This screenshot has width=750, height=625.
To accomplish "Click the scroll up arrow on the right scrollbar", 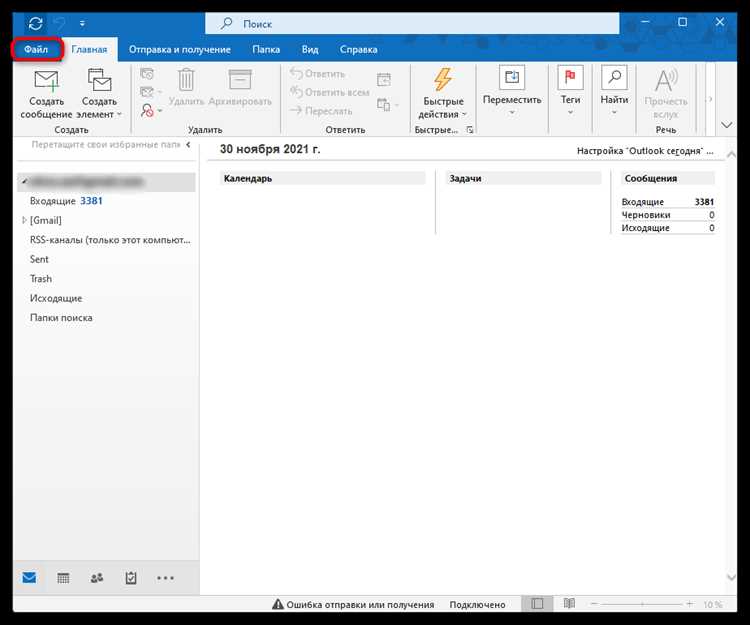I will click(731, 154).
